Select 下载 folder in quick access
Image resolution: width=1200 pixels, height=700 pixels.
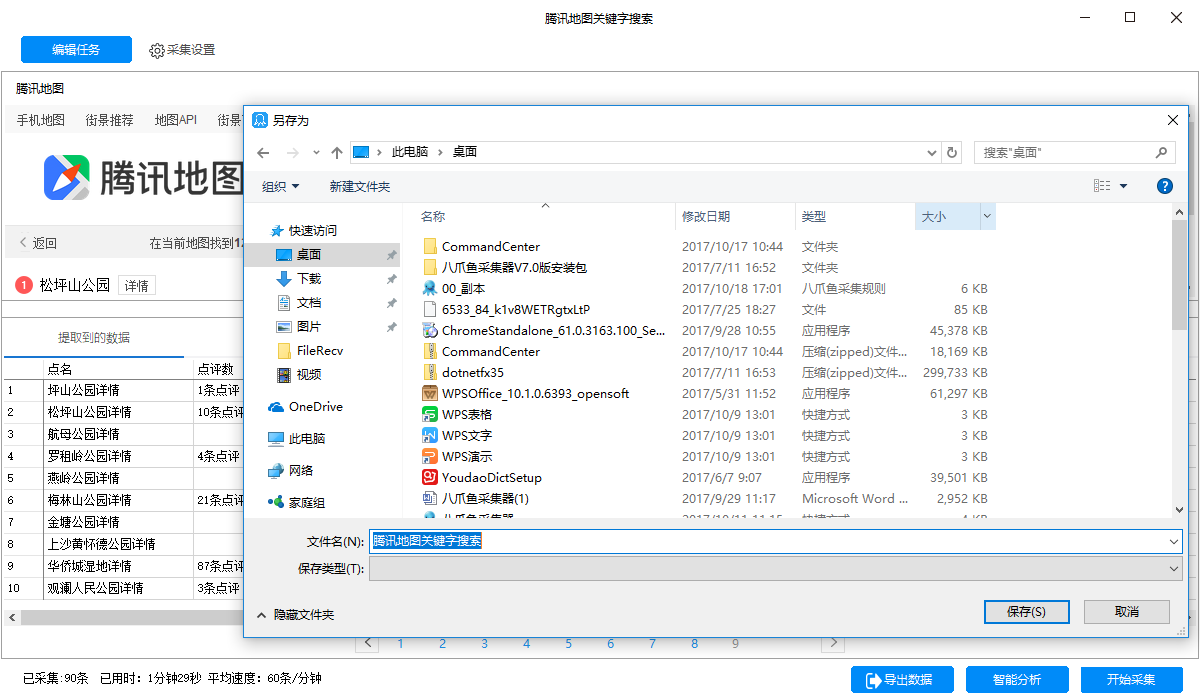click(309, 279)
